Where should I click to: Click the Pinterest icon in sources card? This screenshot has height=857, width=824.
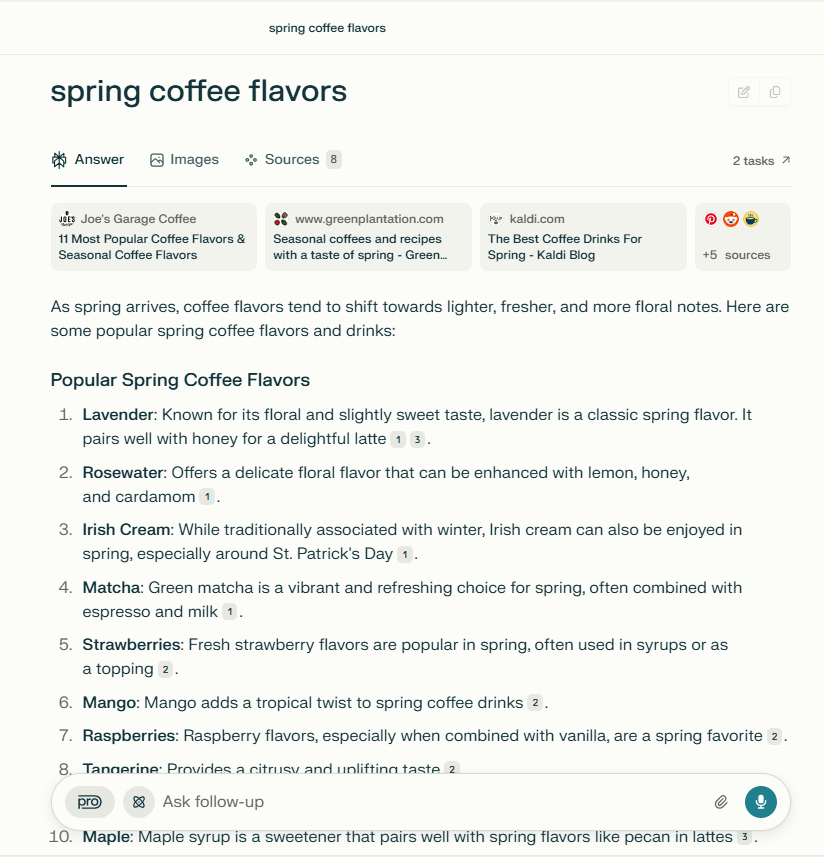(711, 219)
